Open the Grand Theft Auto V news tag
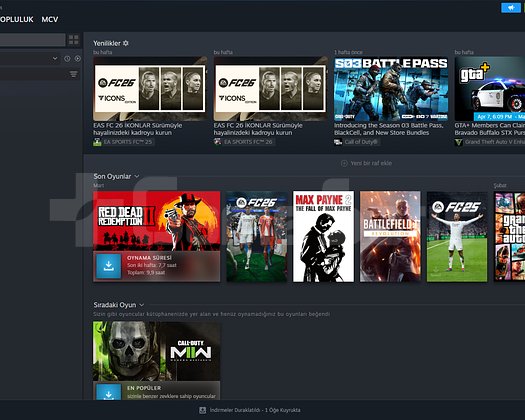525x420 pixels. (x=490, y=142)
